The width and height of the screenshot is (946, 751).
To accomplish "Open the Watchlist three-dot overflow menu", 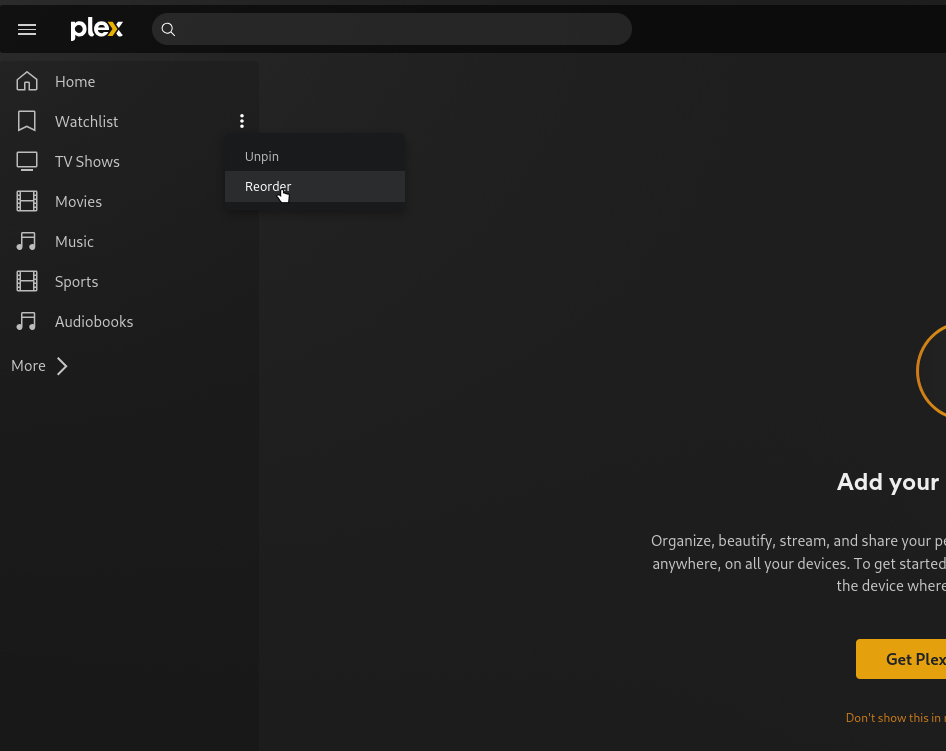I will pyautogui.click(x=242, y=121).
